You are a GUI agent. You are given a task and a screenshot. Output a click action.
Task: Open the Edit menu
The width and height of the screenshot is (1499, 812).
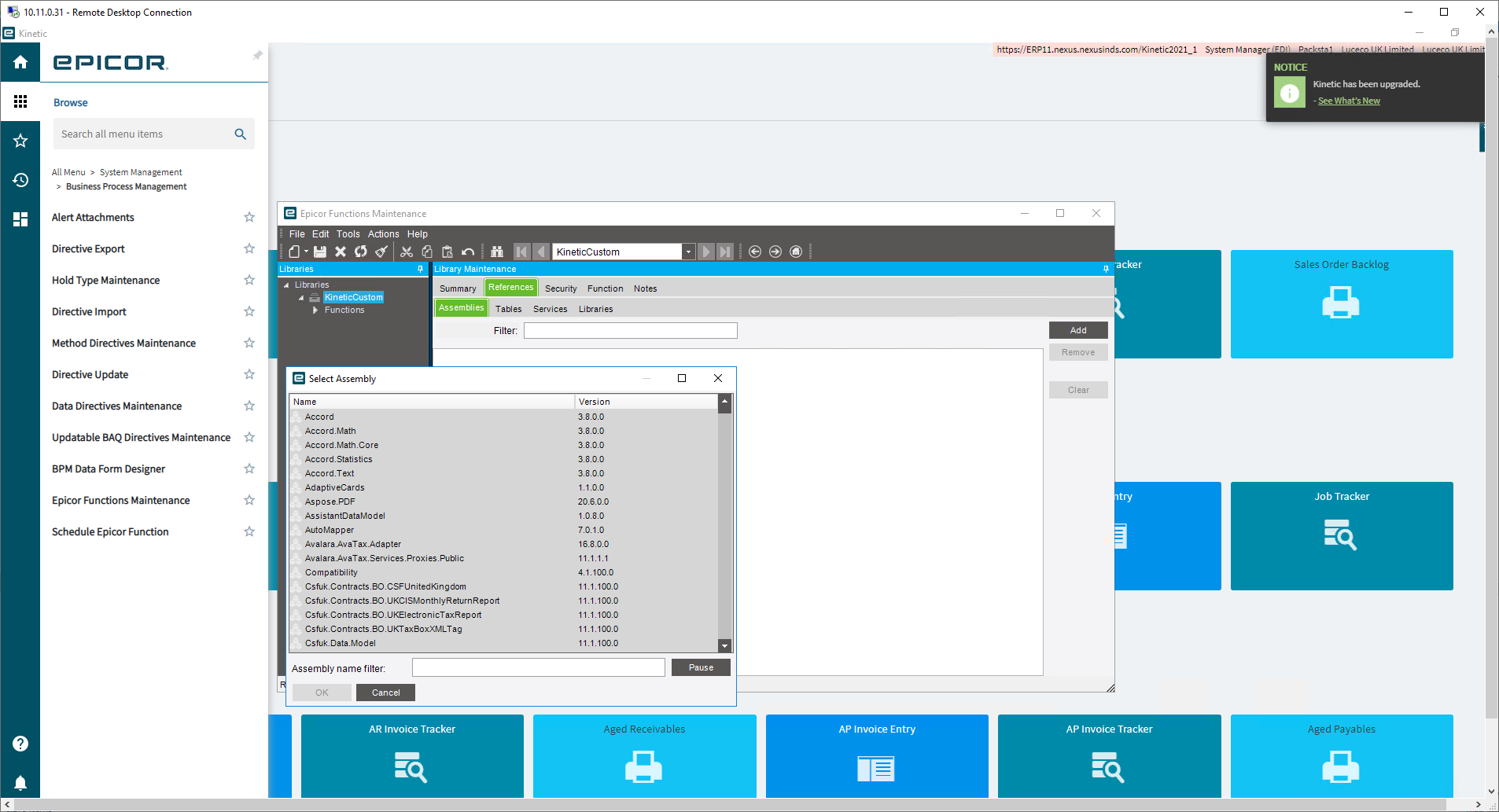pyautogui.click(x=320, y=234)
